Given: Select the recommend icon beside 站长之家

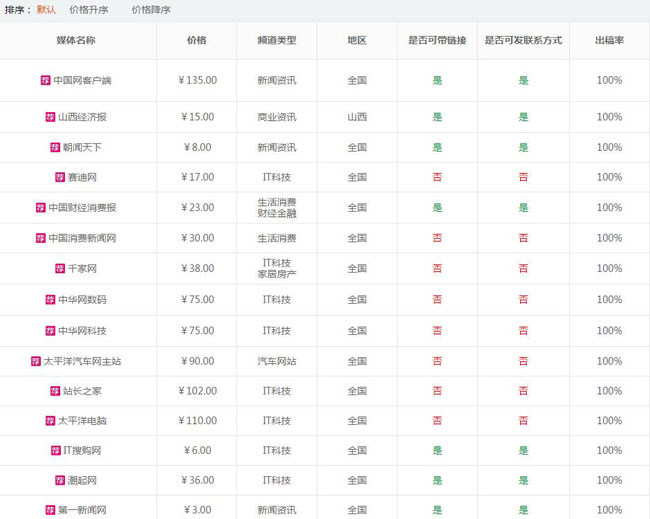Looking at the screenshot, I should click(55, 391).
